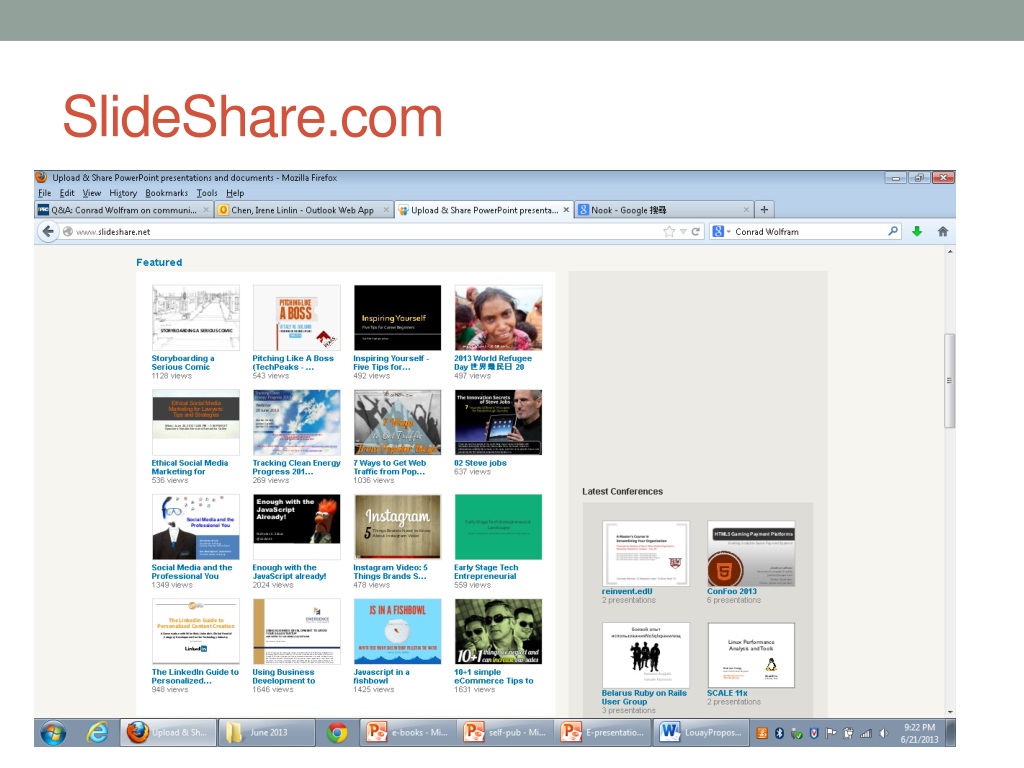Open the Edit menu
1024x768 pixels.
[67, 193]
